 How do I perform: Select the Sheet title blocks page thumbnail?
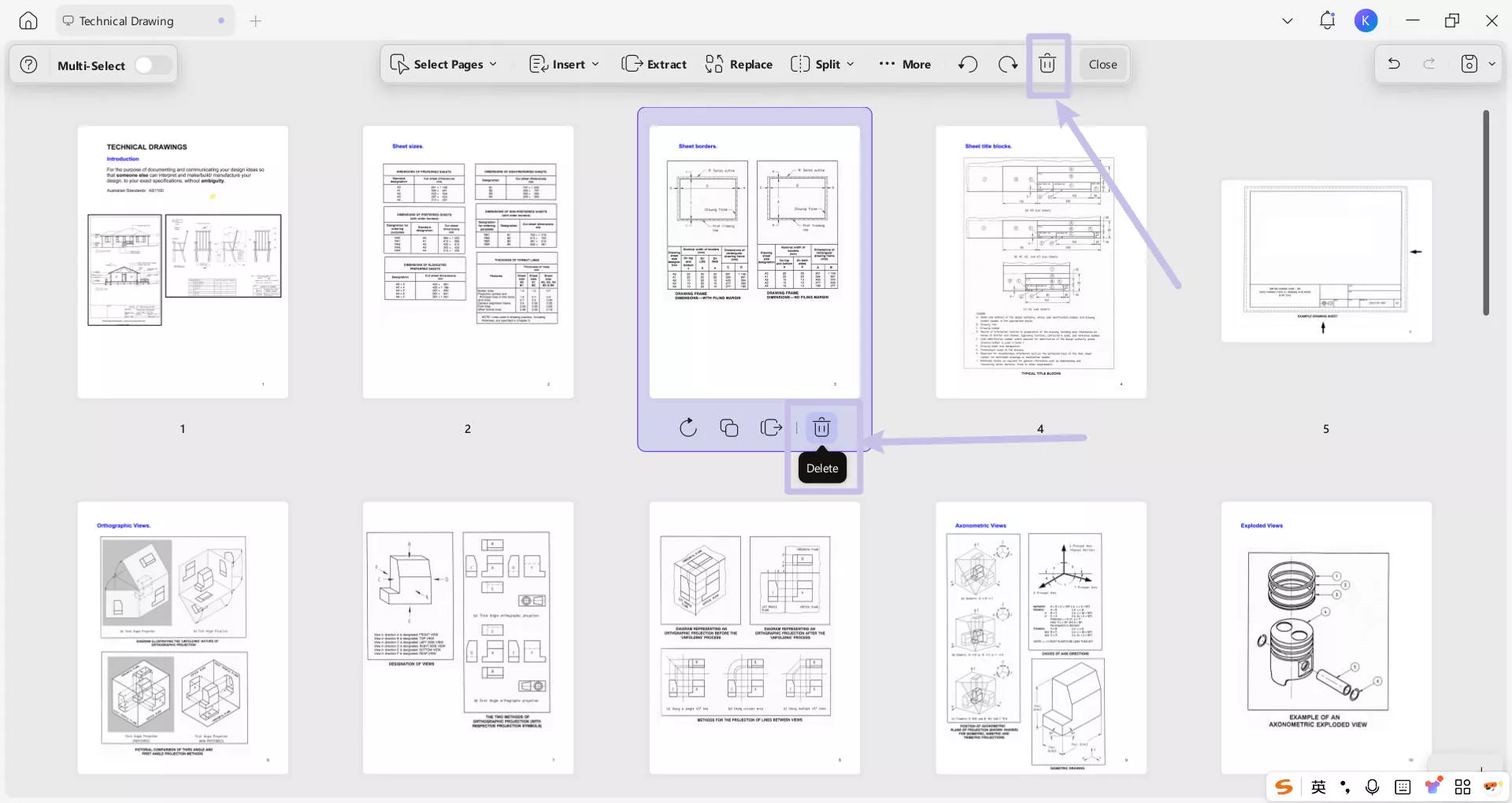tap(1041, 262)
